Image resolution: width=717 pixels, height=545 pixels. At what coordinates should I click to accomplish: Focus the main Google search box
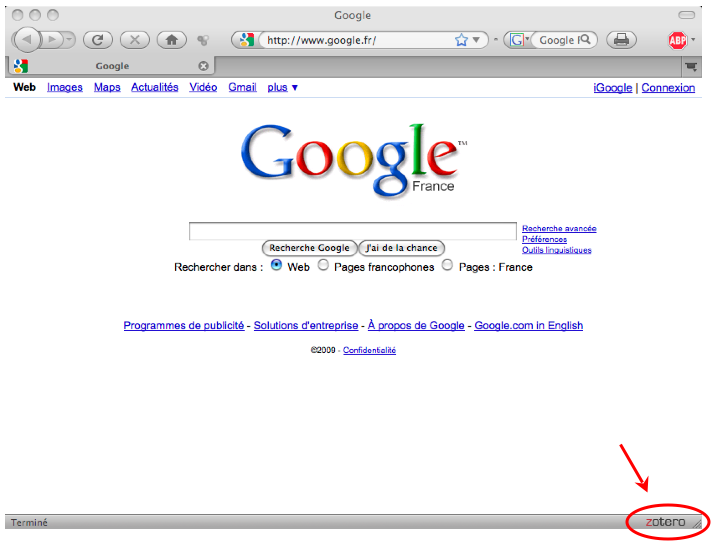(x=353, y=231)
